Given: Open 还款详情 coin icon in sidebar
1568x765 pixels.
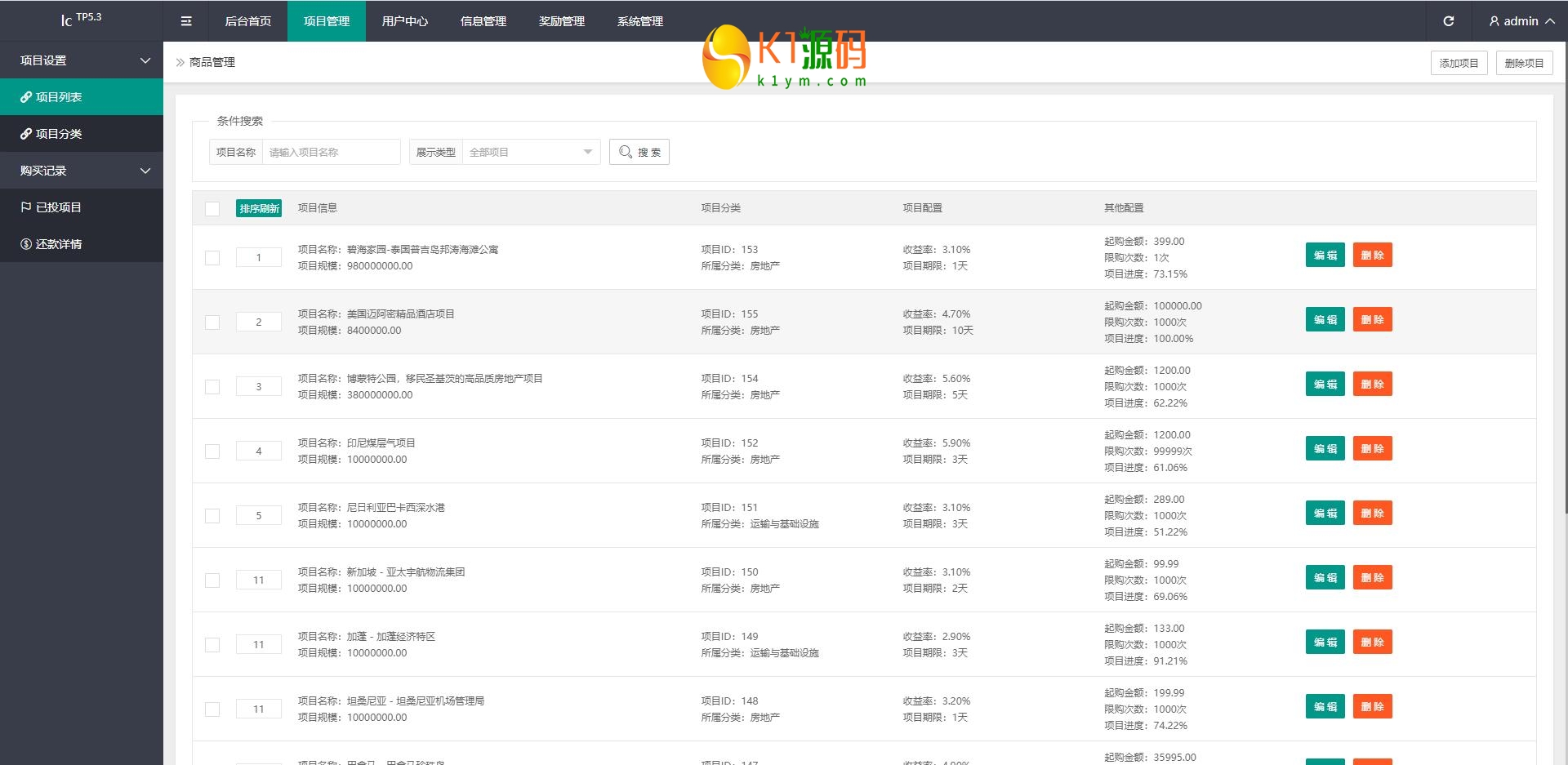Looking at the screenshot, I should [x=26, y=244].
